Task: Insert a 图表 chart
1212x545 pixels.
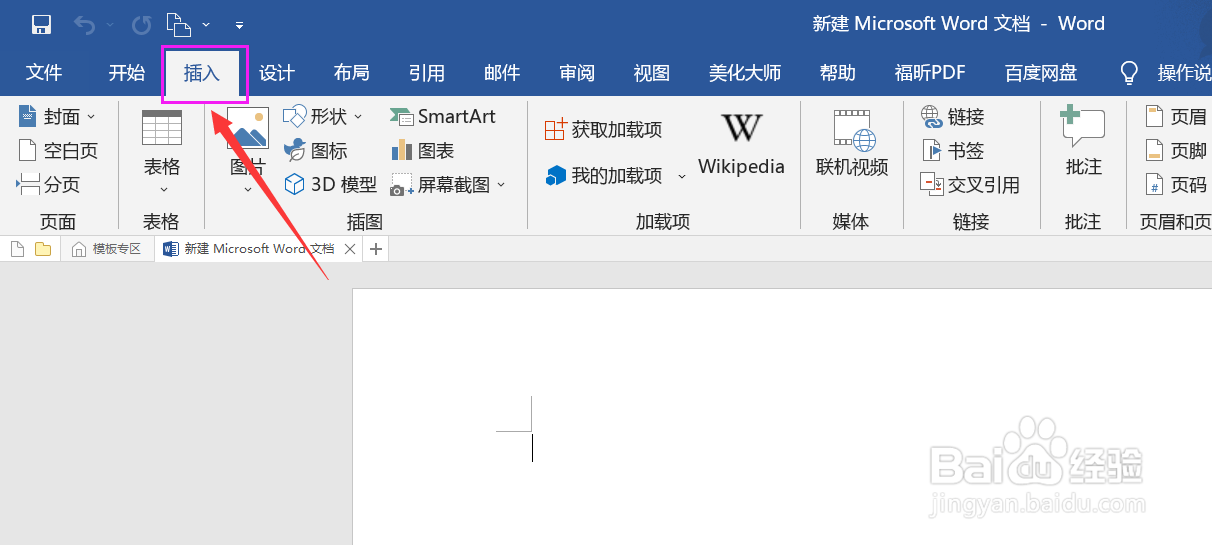Action: click(422, 151)
